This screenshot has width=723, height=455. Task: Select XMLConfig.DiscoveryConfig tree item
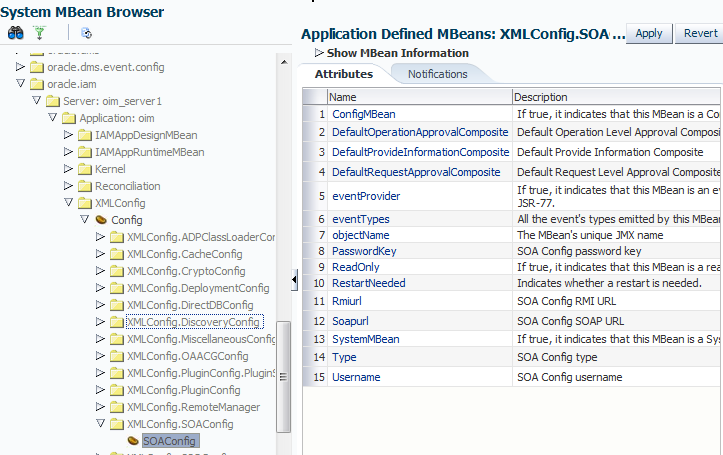click(x=194, y=322)
